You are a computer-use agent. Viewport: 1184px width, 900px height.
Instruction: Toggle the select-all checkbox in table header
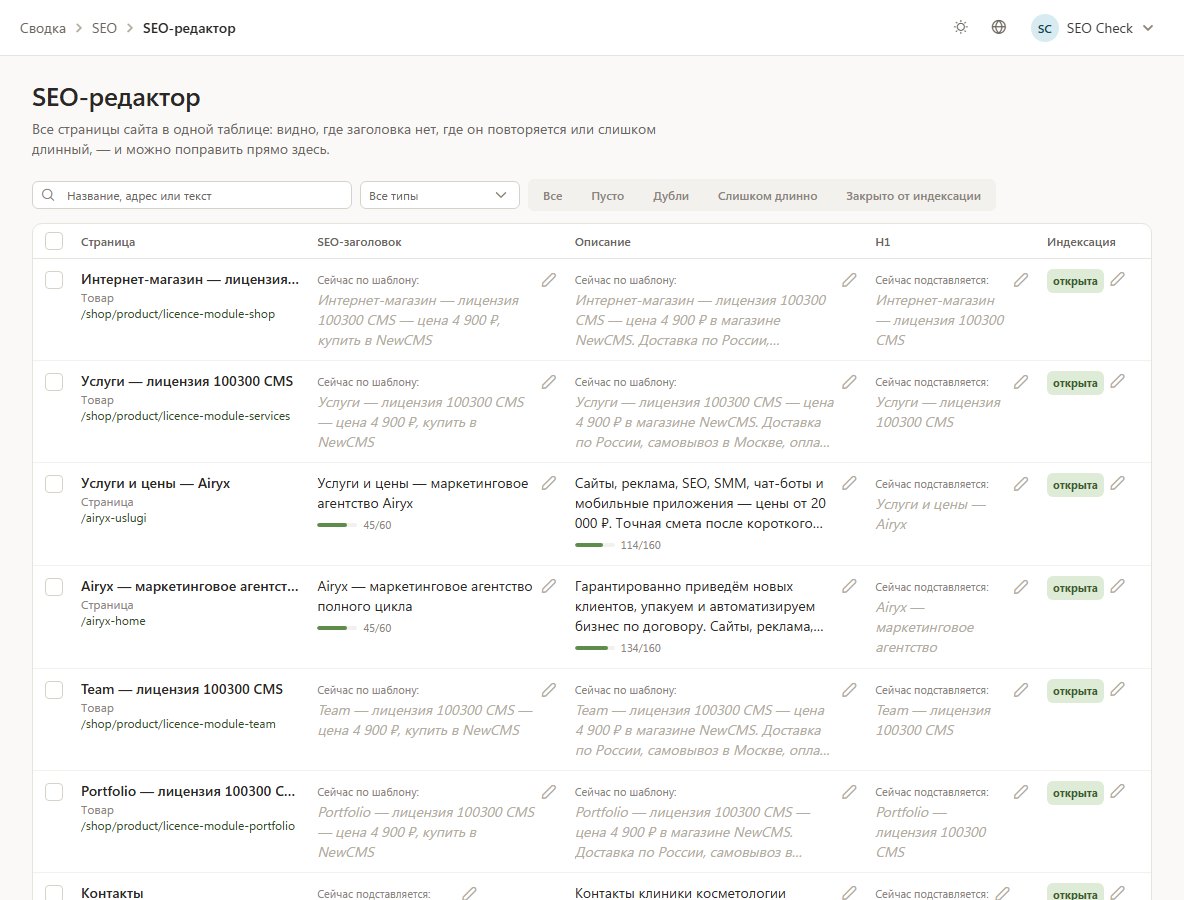(54, 241)
